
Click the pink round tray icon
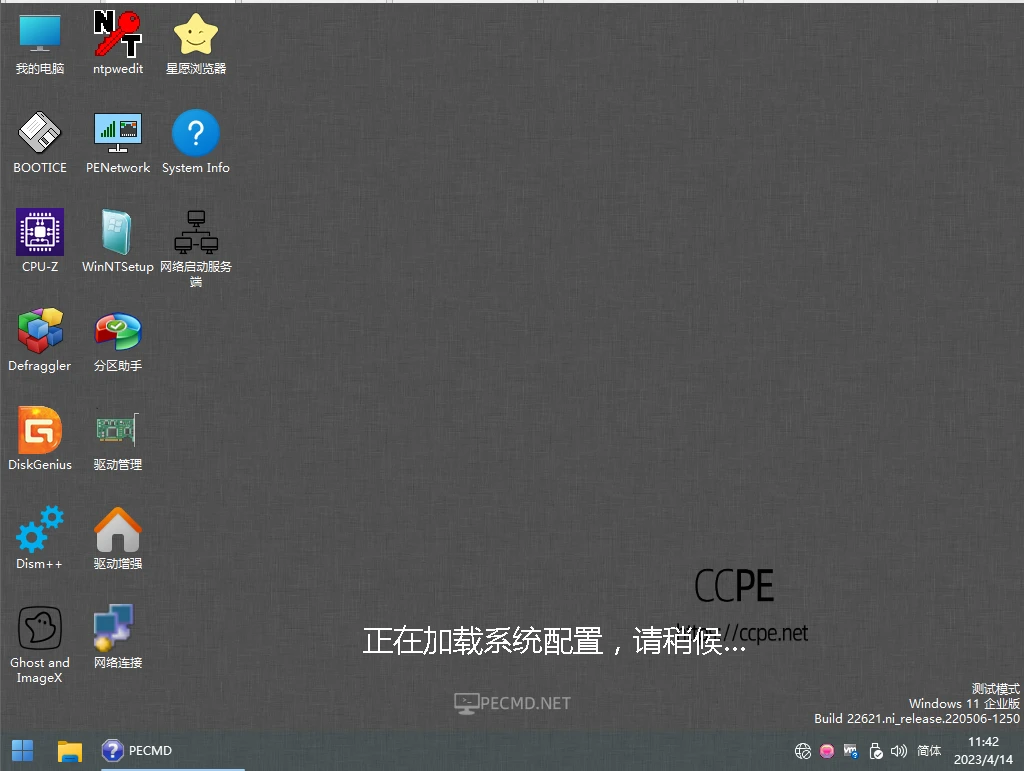coord(827,751)
